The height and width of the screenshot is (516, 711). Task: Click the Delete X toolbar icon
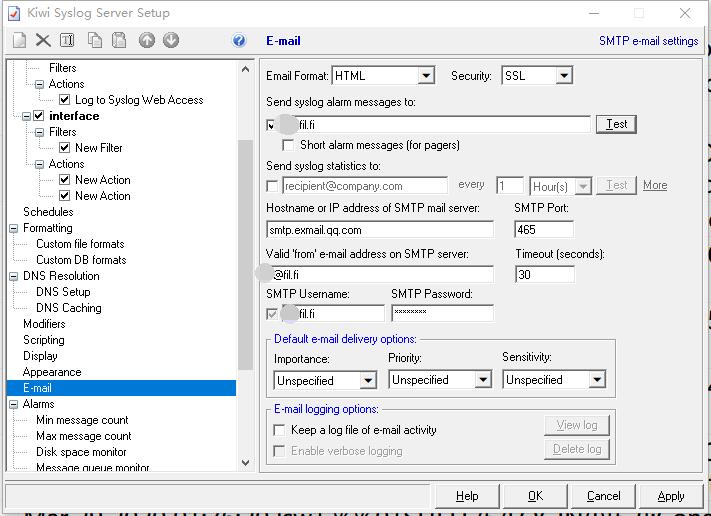43,40
